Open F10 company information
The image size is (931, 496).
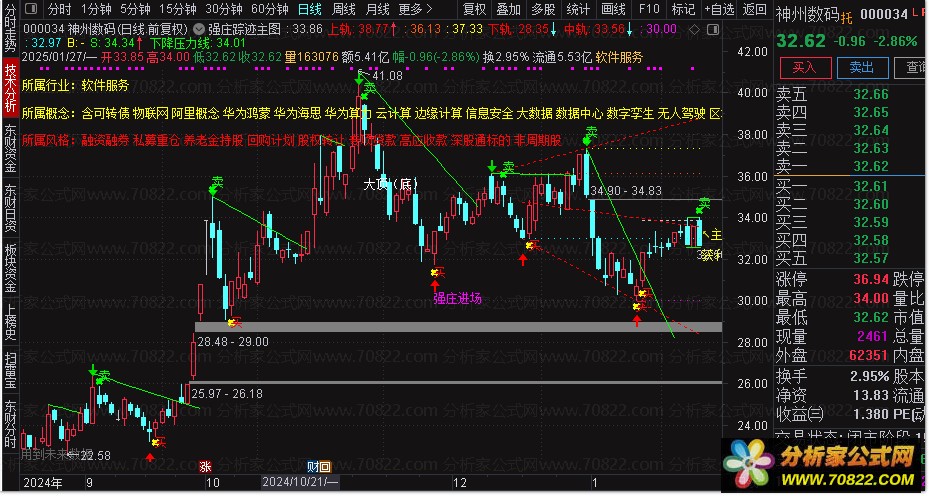pyautogui.click(x=649, y=9)
